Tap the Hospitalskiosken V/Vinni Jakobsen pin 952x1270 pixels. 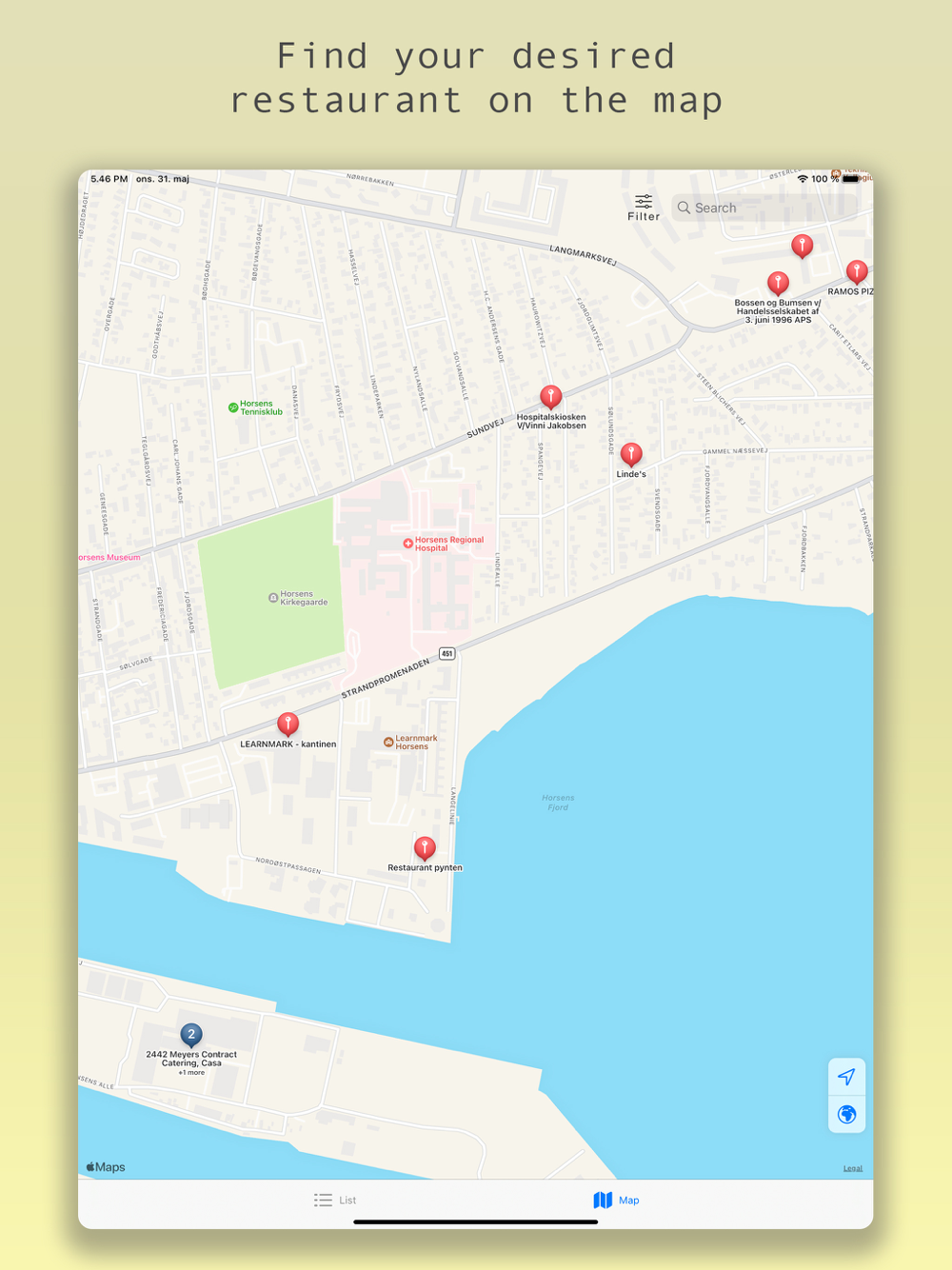pos(551,397)
